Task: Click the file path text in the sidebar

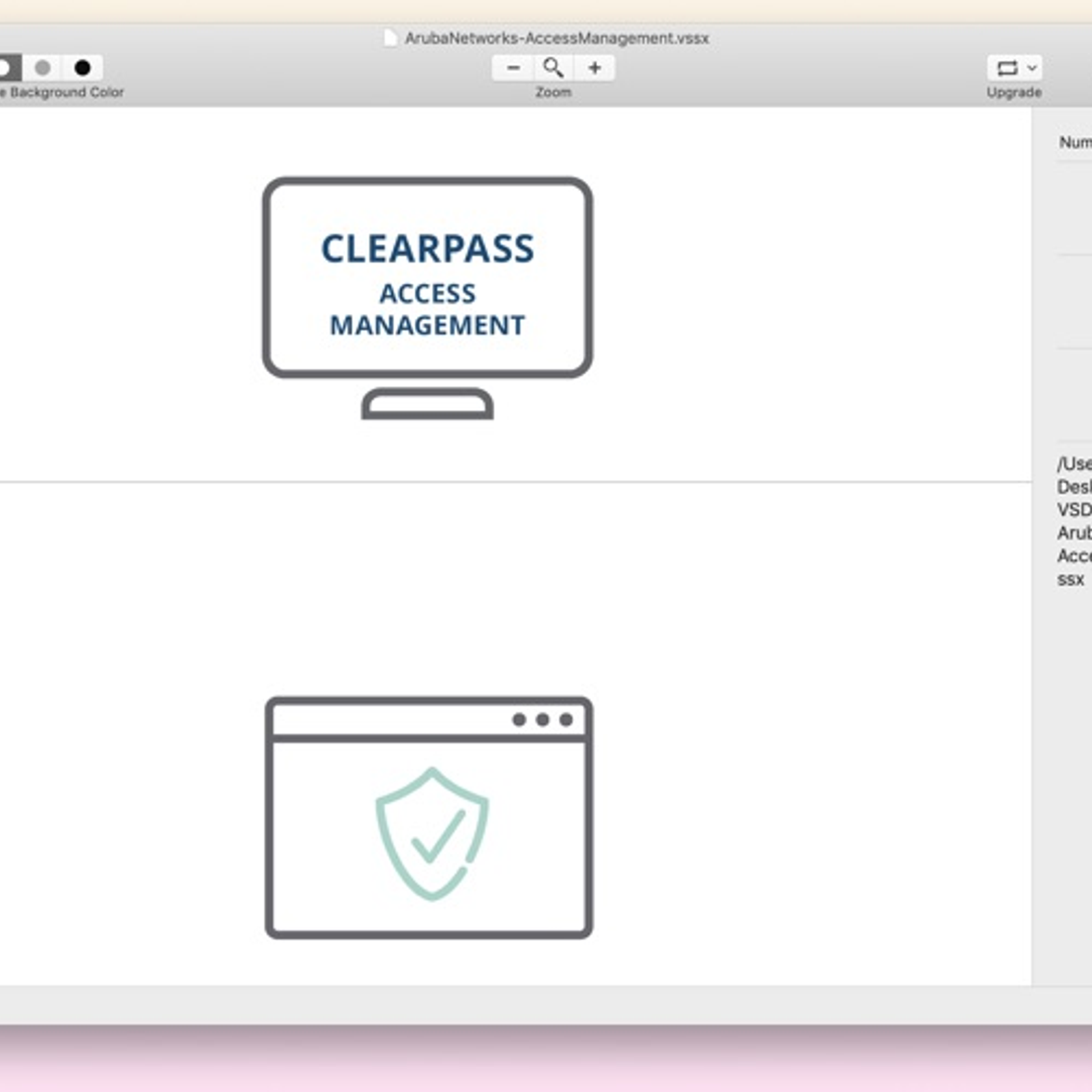Action: (x=1074, y=521)
